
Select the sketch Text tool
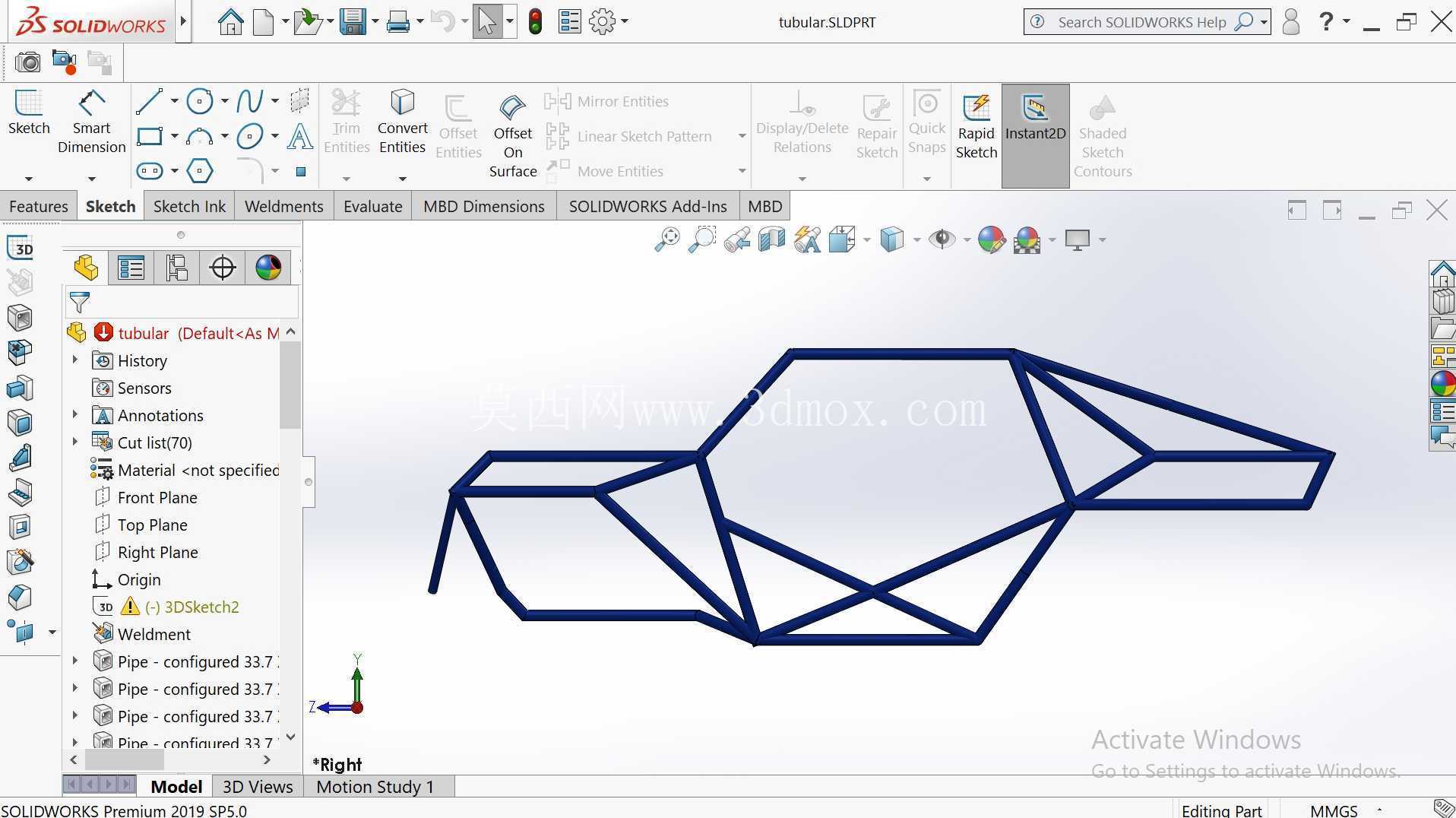(300, 137)
